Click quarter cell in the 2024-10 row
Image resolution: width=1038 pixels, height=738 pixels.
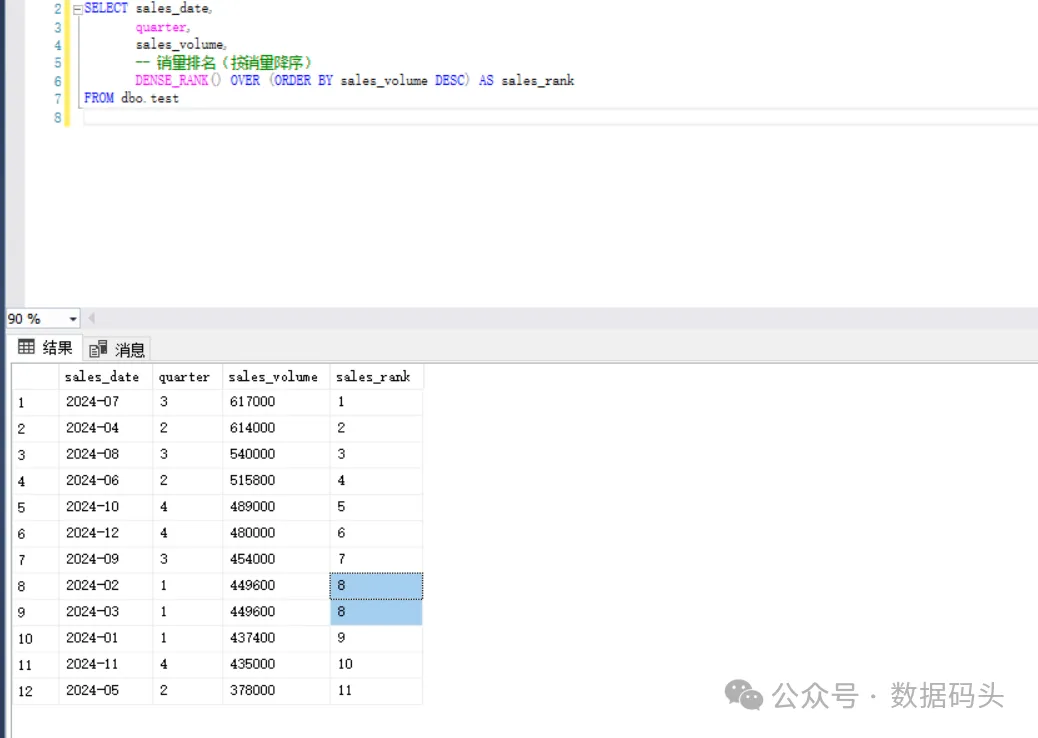click(187, 507)
